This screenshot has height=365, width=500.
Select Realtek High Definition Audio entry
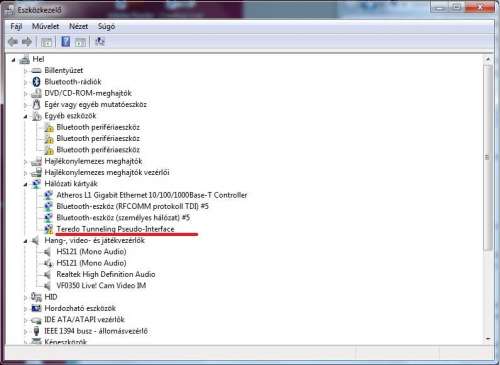pyautogui.click(x=106, y=274)
